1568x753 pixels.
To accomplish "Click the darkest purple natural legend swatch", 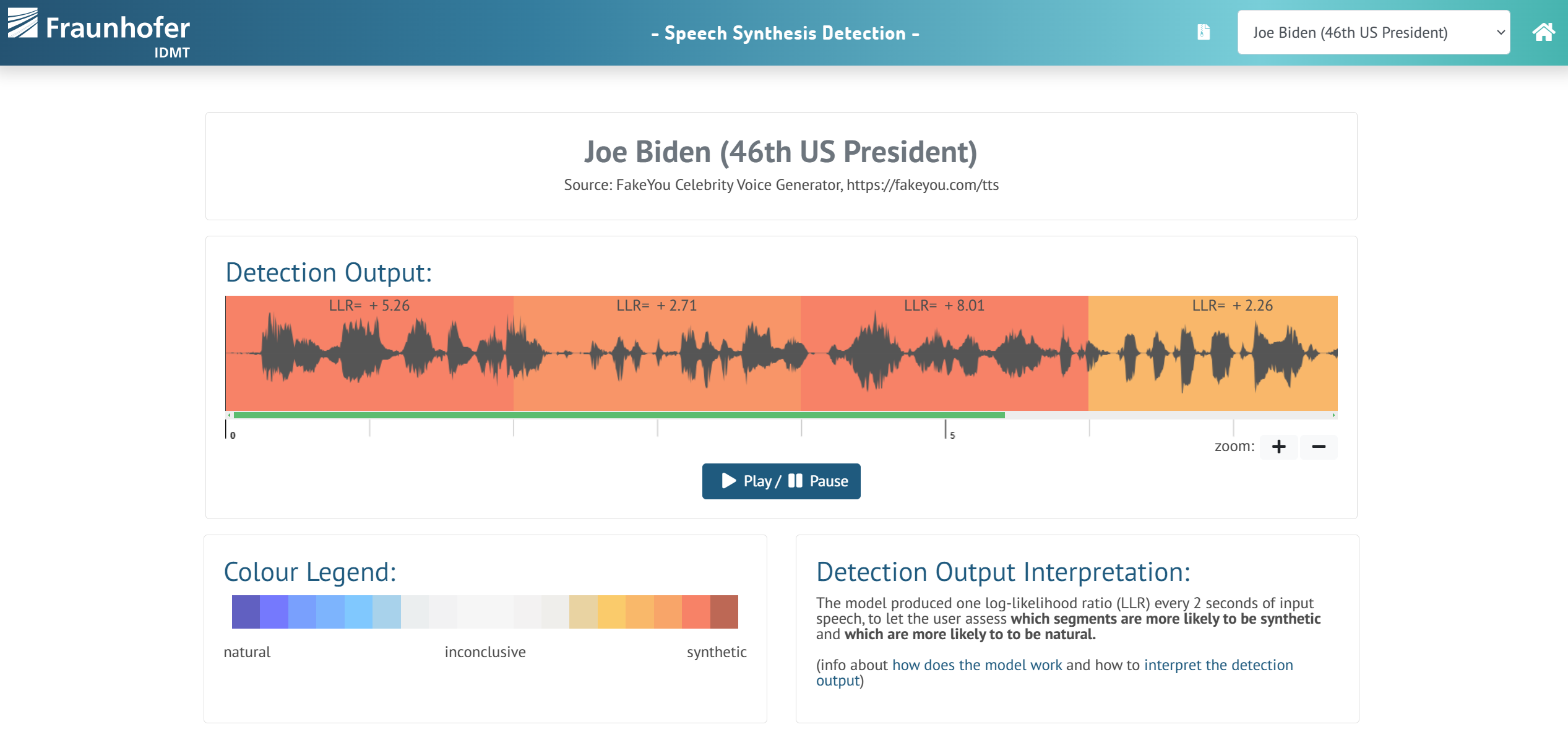I will (246, 612).
